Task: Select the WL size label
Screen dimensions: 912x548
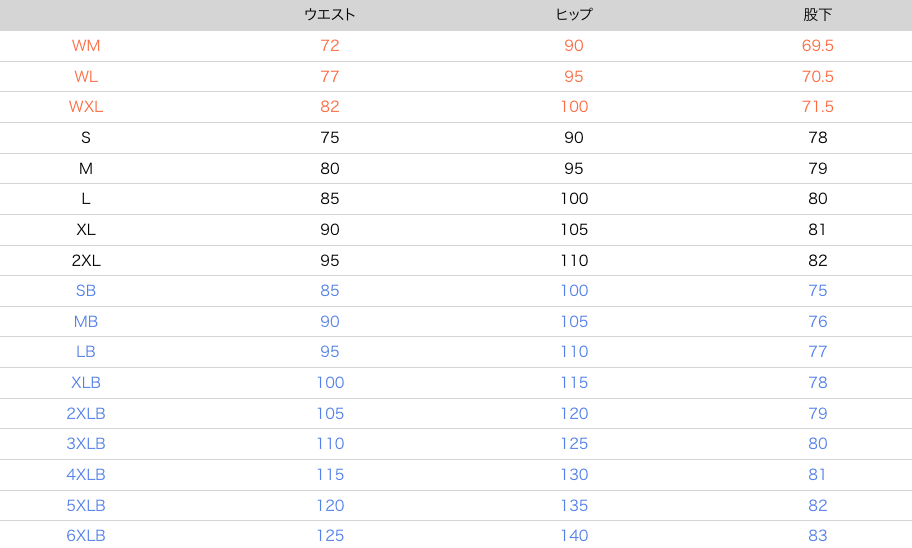Action: click(x=86, y=76)
